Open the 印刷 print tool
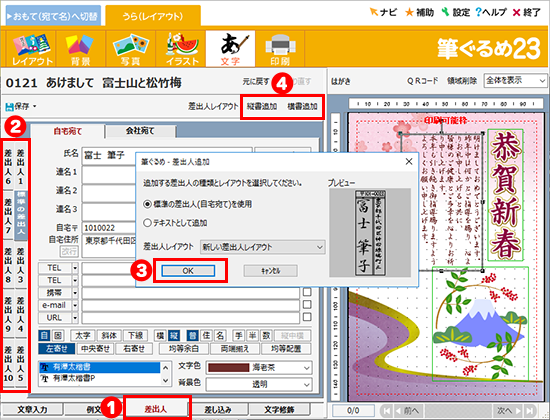Image resolution: width=550 pixels, height=420 pixels. (280, 49)
